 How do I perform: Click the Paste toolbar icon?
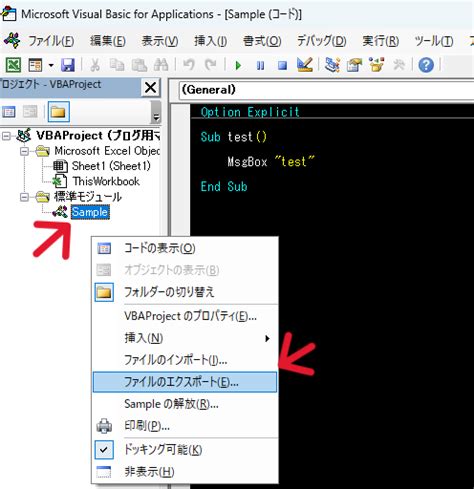pos(139,65)
